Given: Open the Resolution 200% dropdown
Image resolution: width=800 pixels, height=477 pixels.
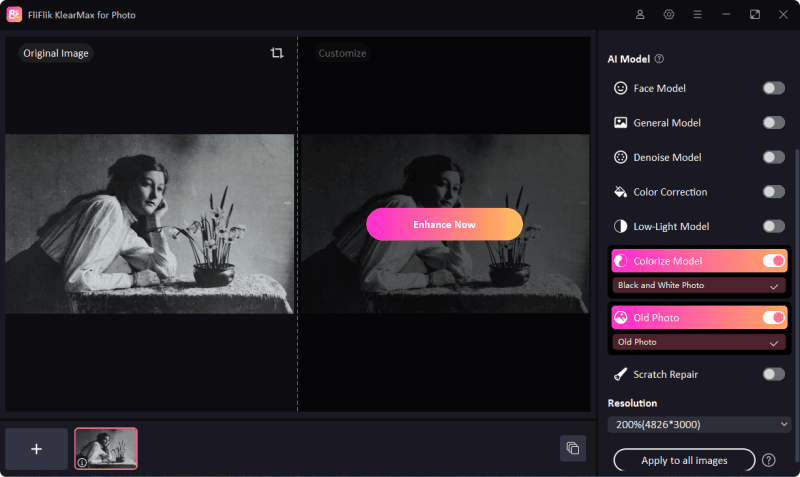Looking at the screenshot, I should 699,425.
